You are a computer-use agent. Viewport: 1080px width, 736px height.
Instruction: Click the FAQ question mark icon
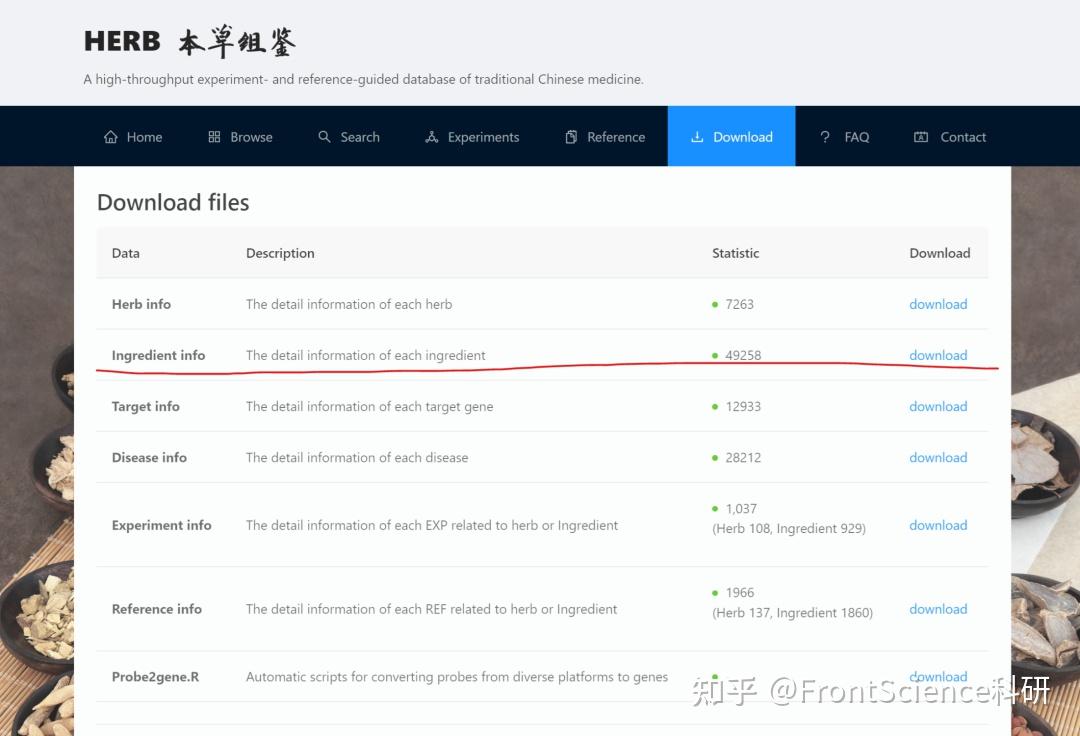coord(824,136)
